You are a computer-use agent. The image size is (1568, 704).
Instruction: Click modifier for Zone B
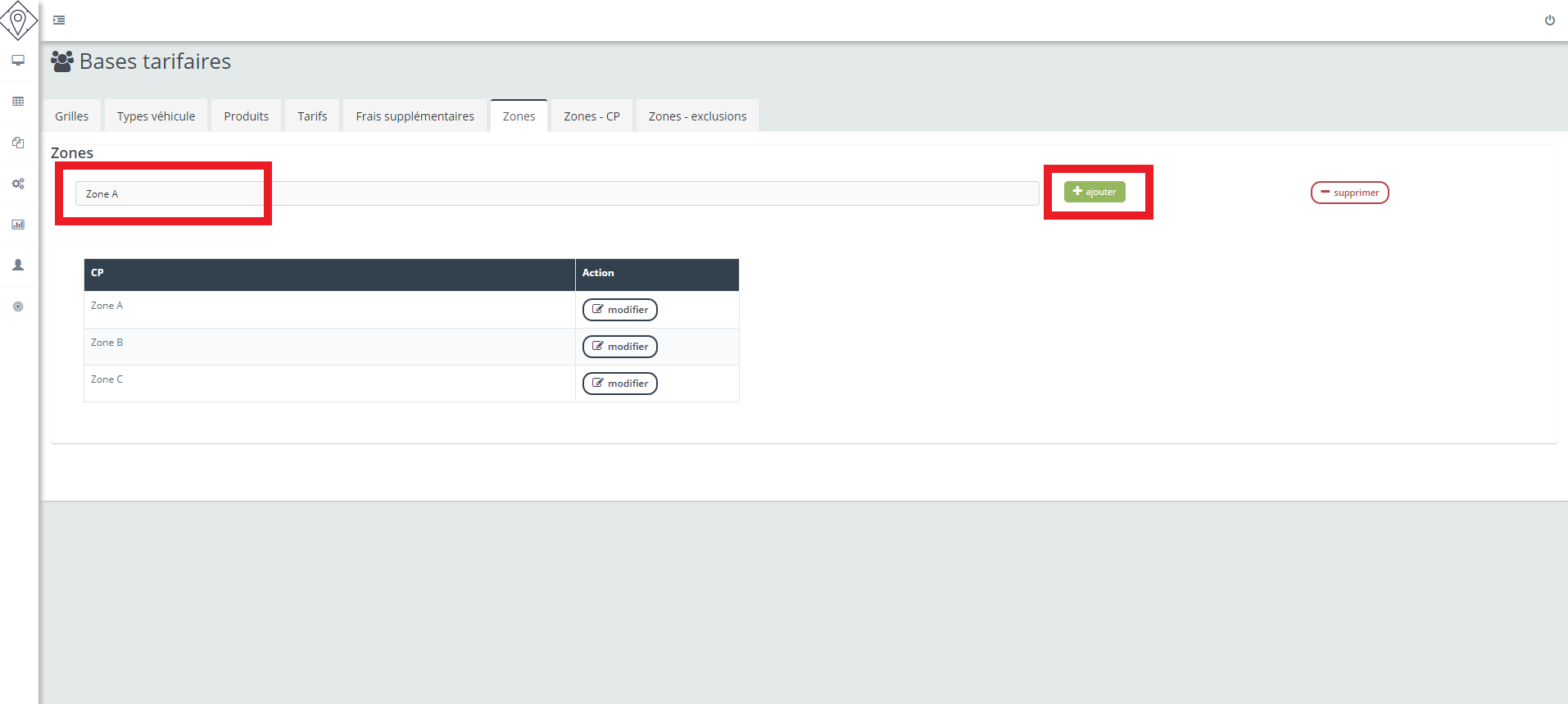(x=619, y=347)
